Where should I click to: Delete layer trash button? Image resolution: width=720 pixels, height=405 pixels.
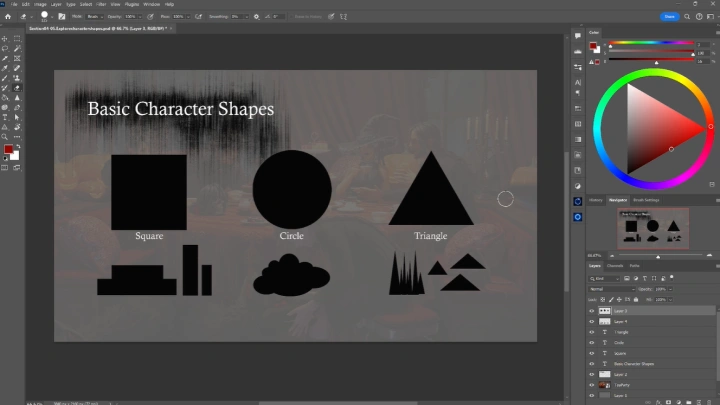[x=709, y=402]
